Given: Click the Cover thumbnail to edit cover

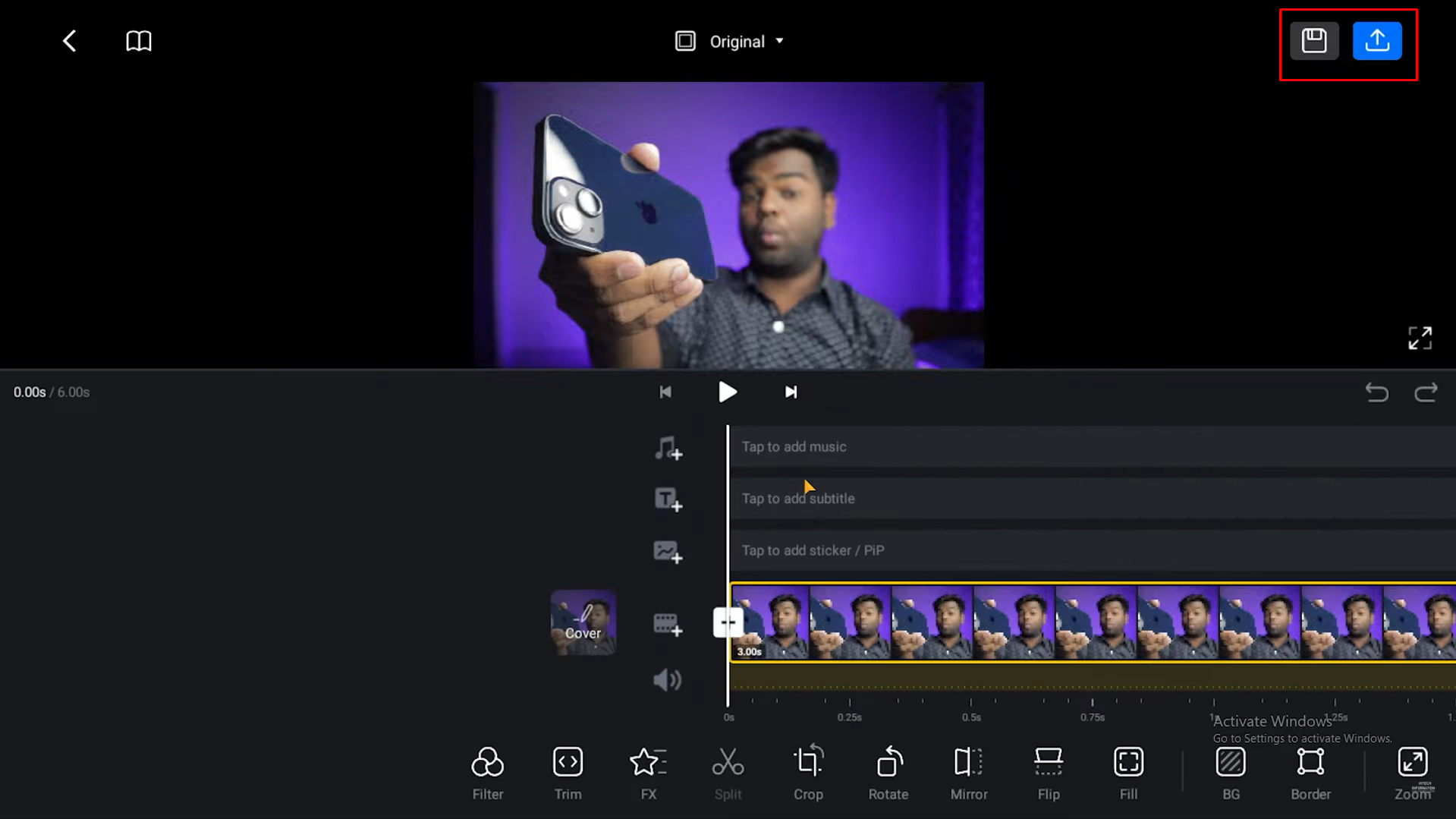Looking at the screenshot, I should coord(583,622).
